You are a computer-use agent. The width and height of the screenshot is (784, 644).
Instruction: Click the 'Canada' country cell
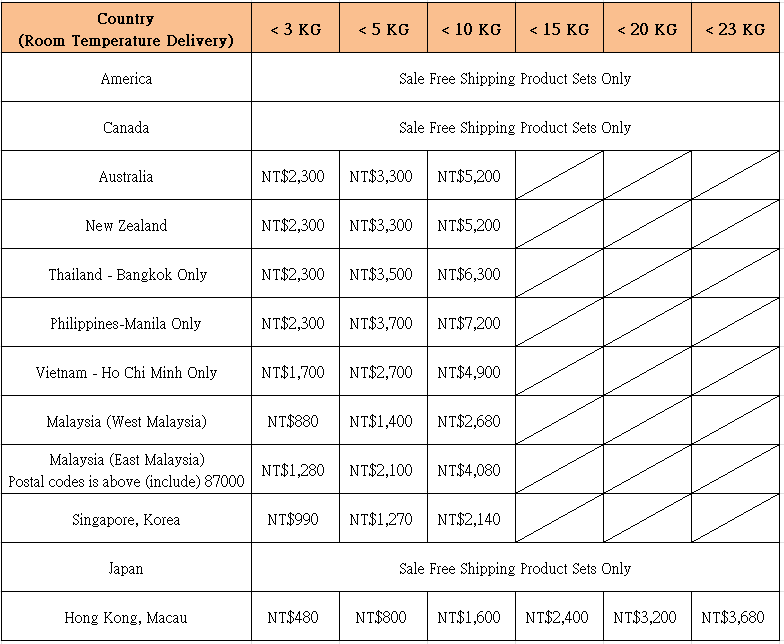(126, 127)
